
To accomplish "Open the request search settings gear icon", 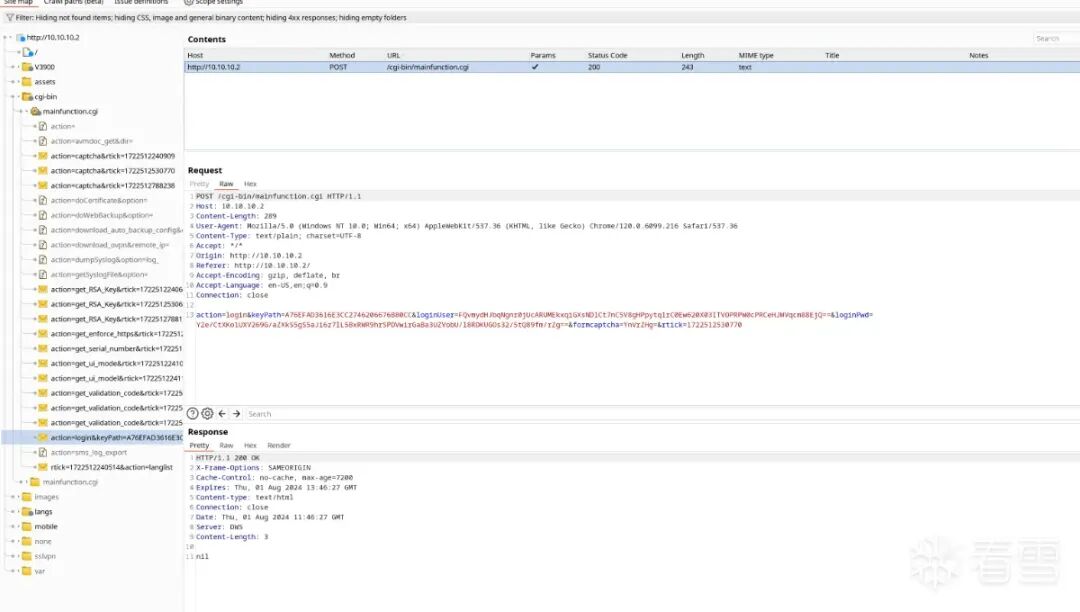I will tap(207, 414).
